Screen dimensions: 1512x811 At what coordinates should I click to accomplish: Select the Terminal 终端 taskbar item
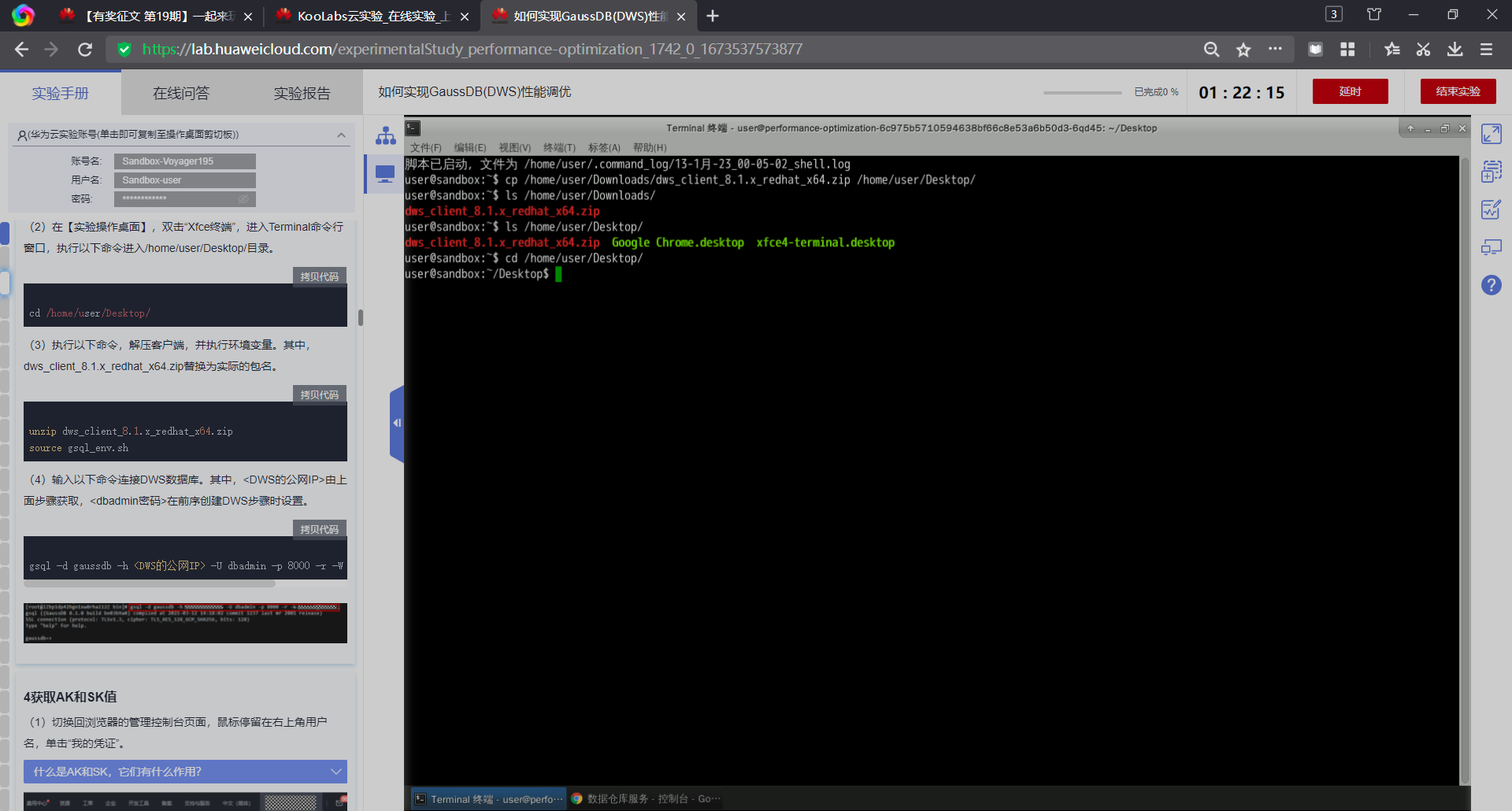pos(488,798)
